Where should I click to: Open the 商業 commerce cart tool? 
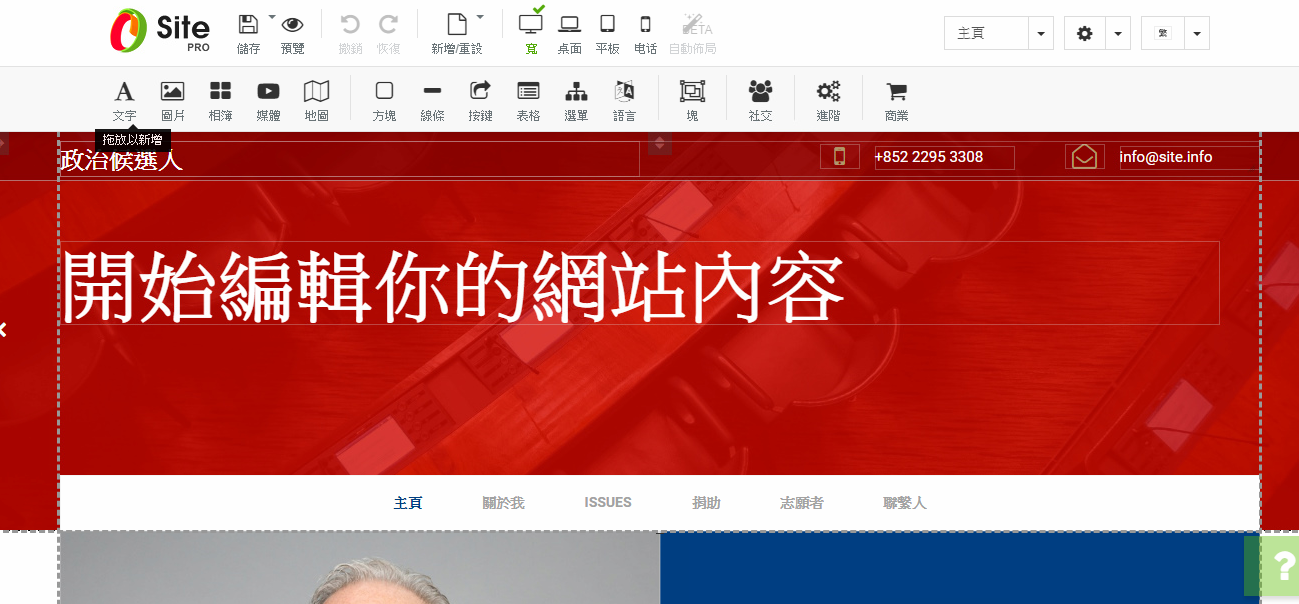(896, 100)
